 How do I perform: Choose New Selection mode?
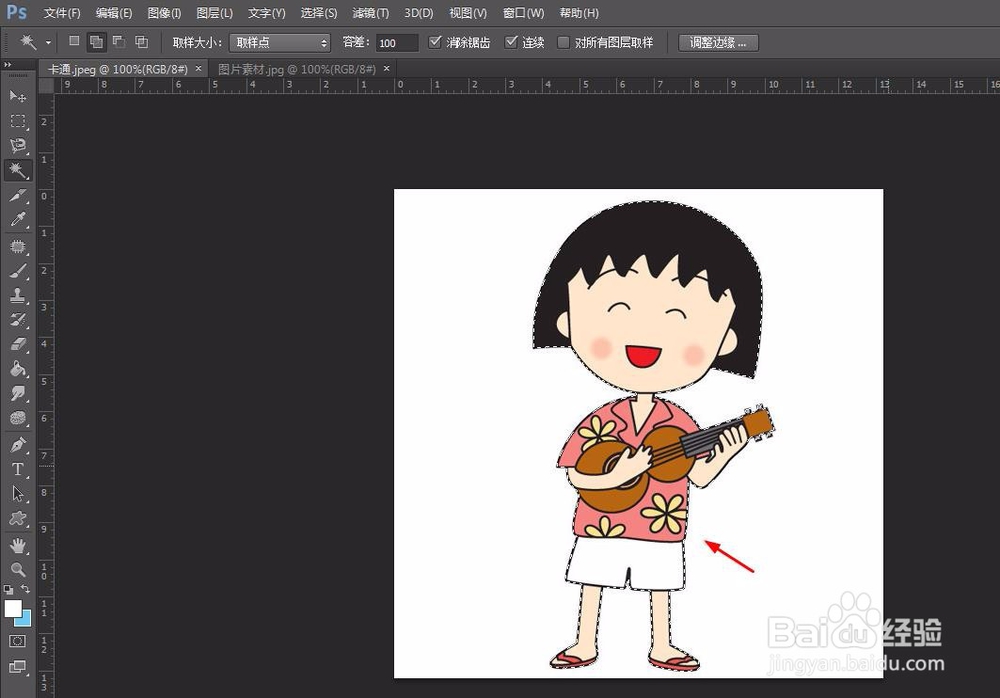pos(74,41)
